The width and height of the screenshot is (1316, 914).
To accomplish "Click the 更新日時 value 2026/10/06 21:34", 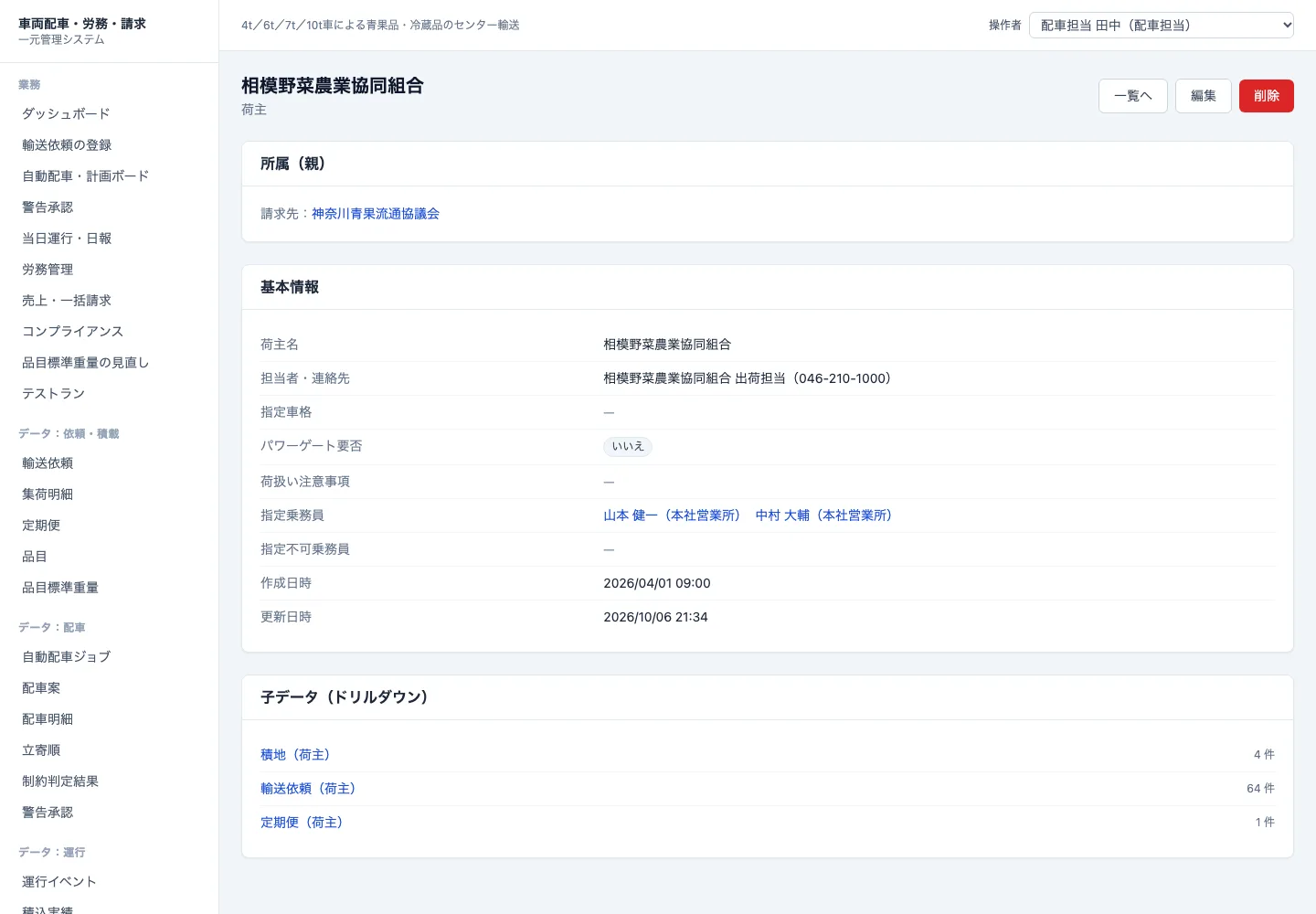I will click(655, 618).
